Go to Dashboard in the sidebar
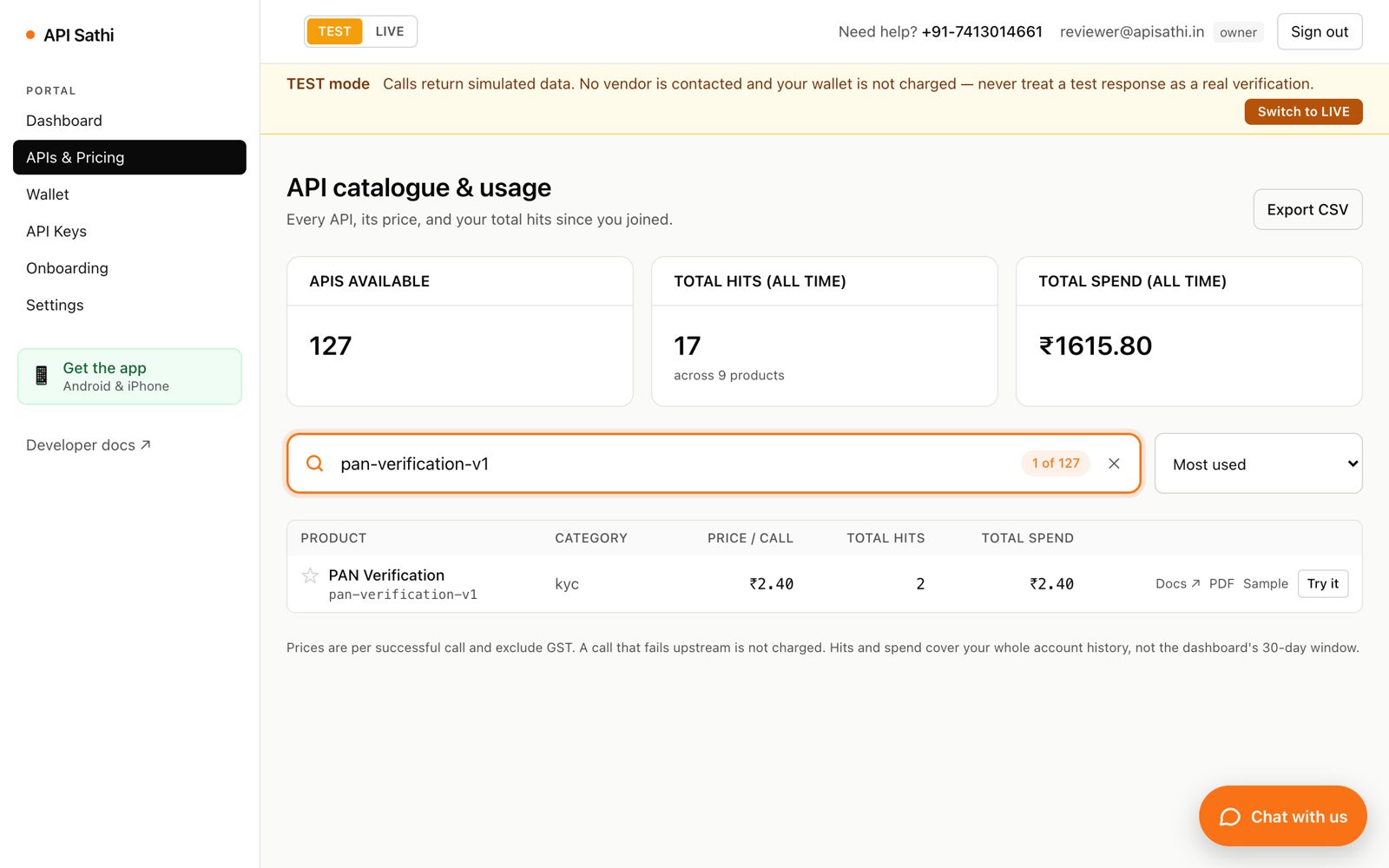 [129, 121]
